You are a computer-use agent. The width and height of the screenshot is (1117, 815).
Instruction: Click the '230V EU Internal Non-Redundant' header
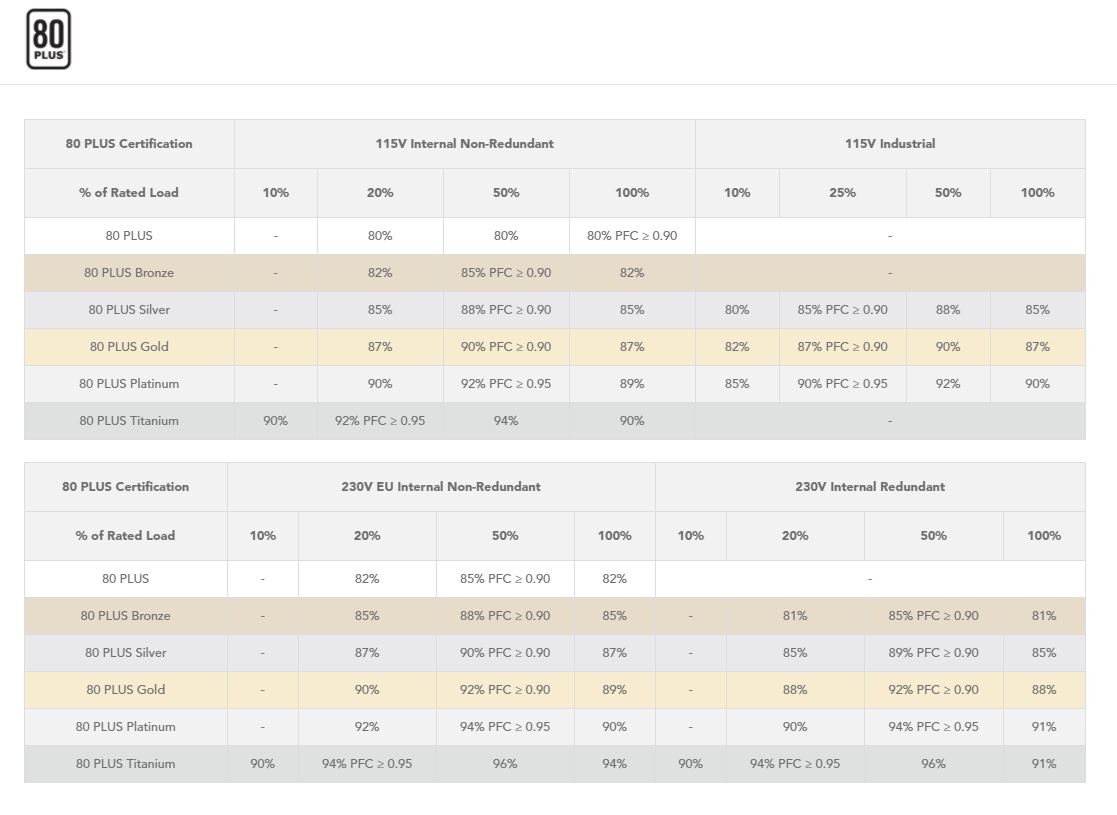pos(441,487)
